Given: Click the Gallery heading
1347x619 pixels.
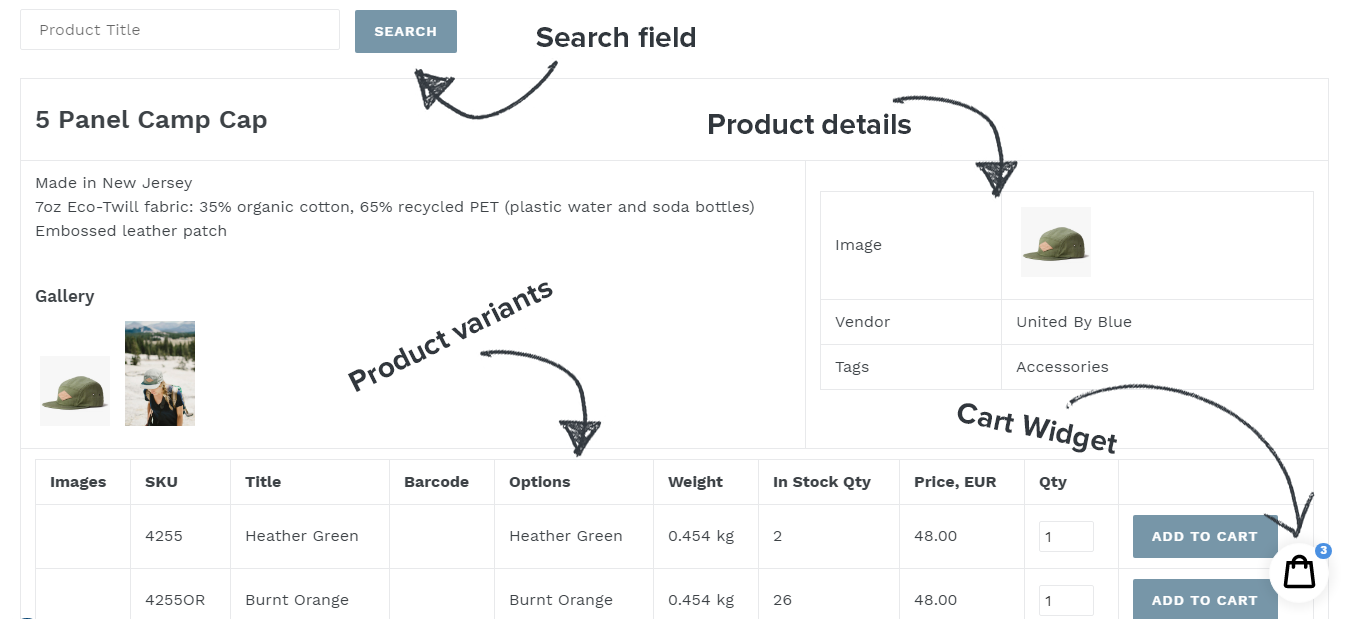Looking at the screenshot, I should 64,296.
